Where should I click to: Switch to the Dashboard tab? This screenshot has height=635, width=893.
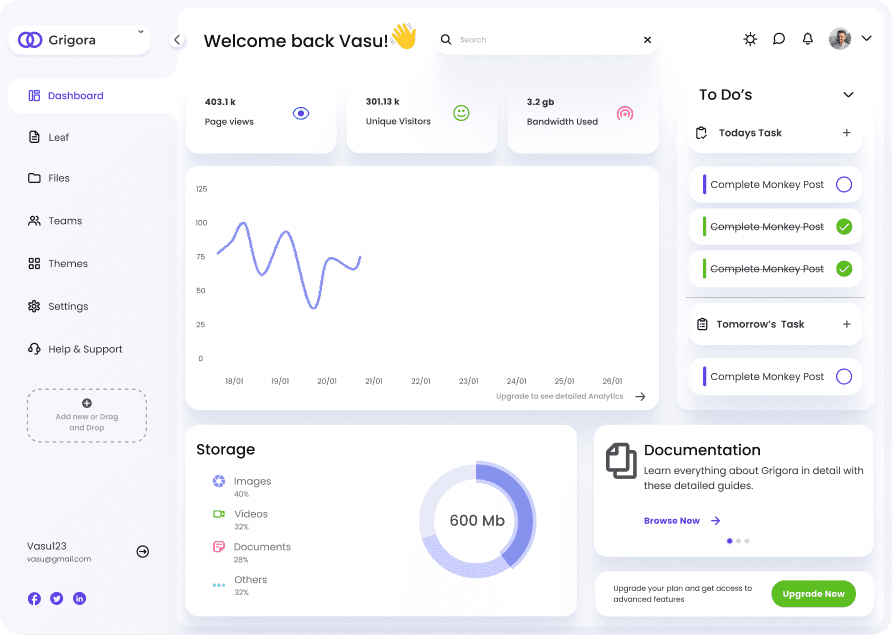(x=74, y=95)
